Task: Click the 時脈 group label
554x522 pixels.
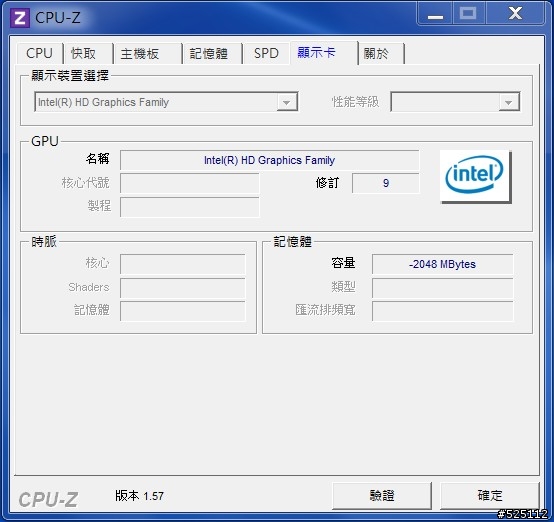Action: (x=44, y=242)
